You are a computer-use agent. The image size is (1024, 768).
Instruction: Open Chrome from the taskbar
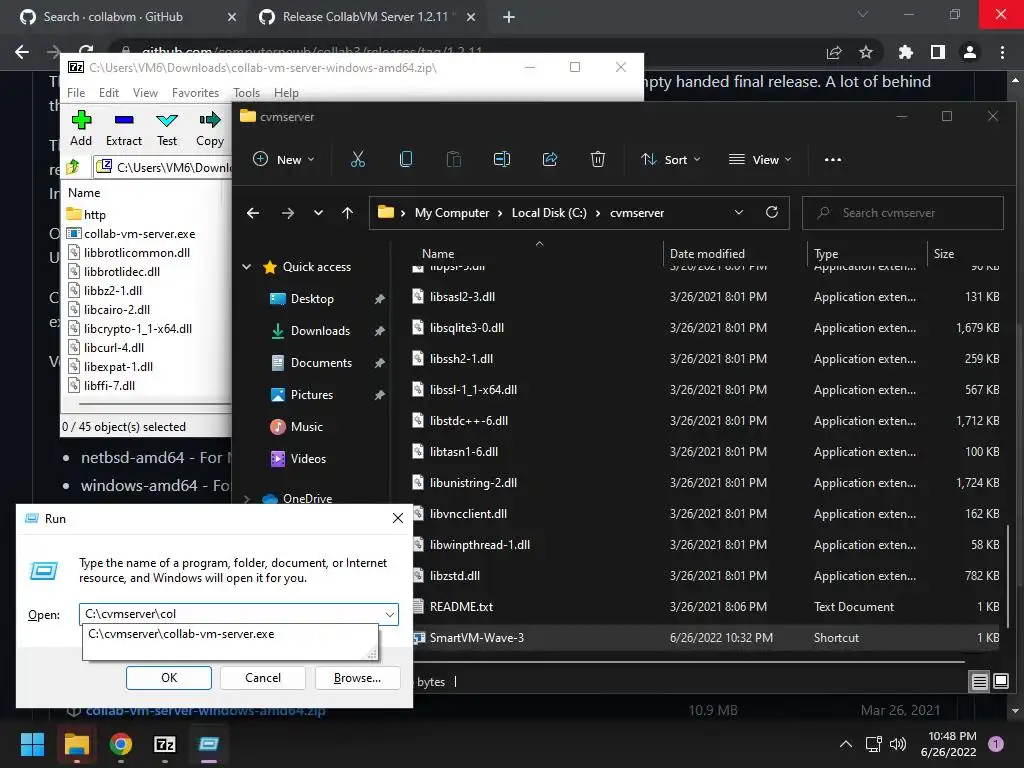pos(121,744)
